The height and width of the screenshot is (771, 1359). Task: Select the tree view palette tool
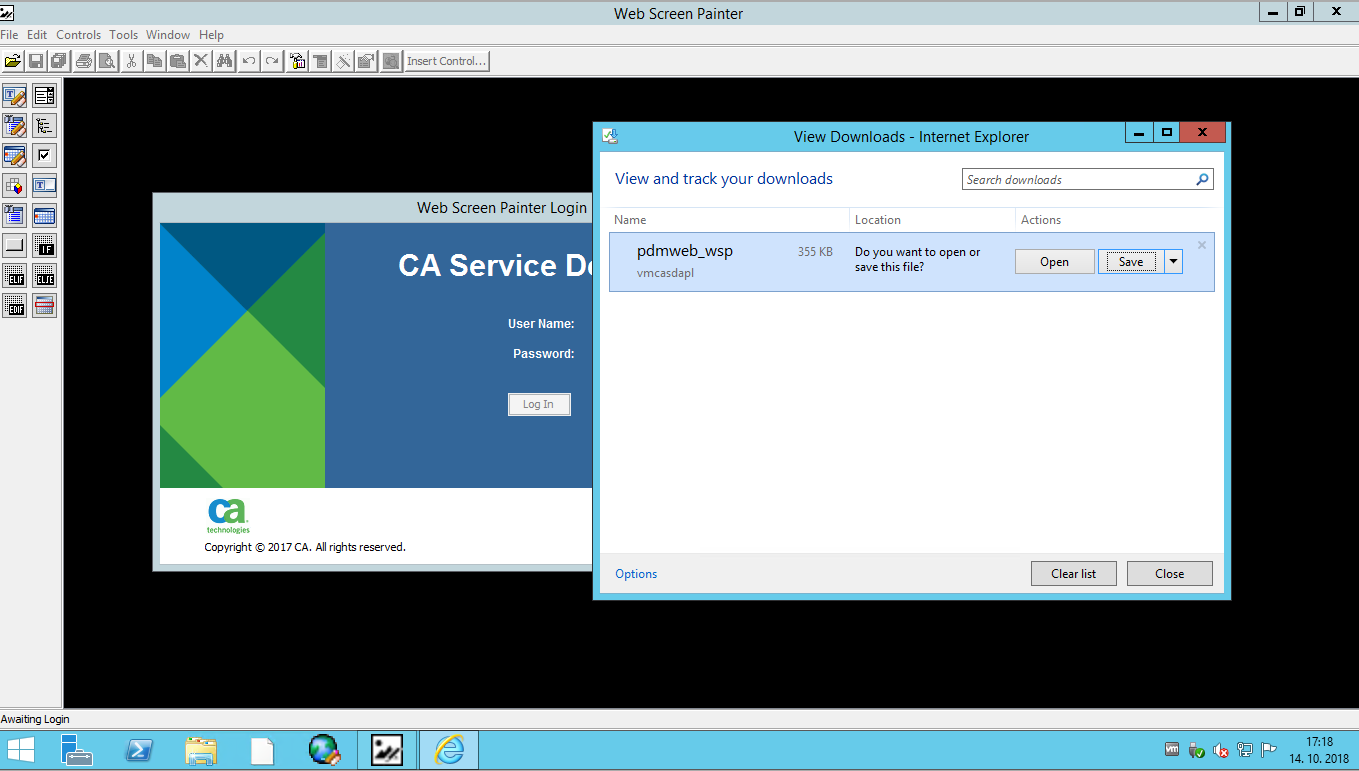click(45, 126)
